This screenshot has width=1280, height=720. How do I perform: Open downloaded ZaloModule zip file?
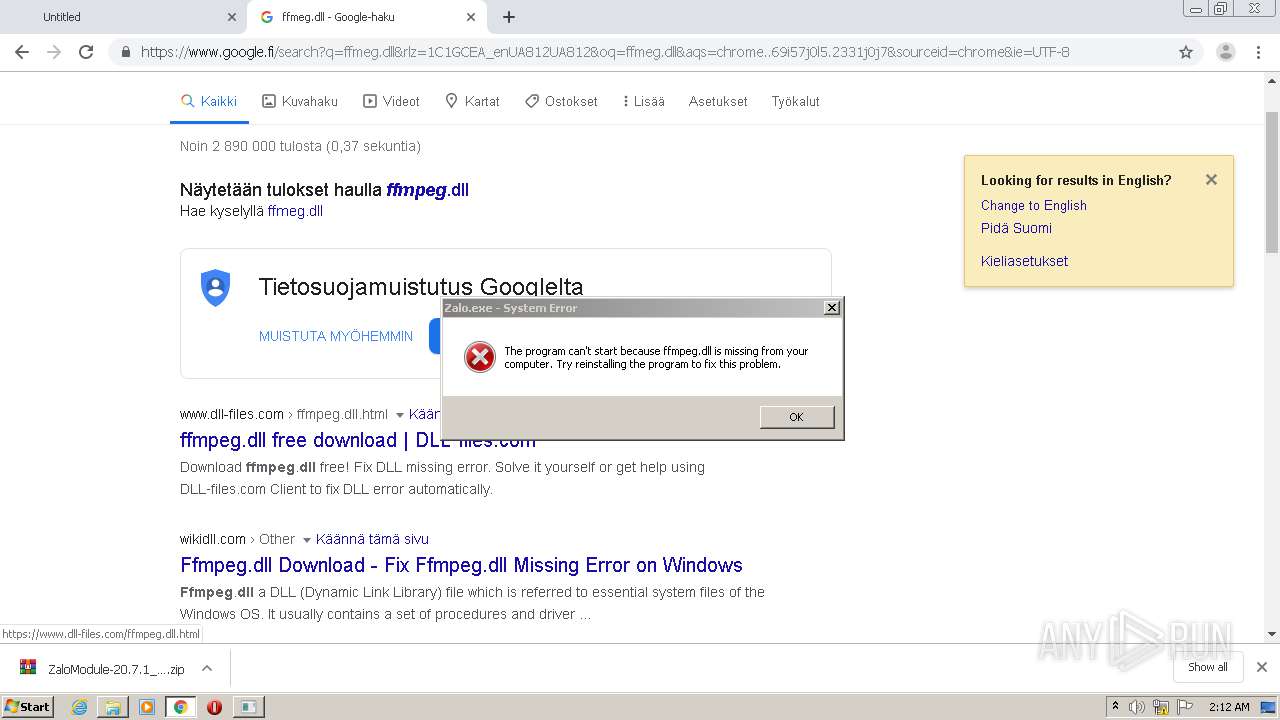click(x=103, y=669)
